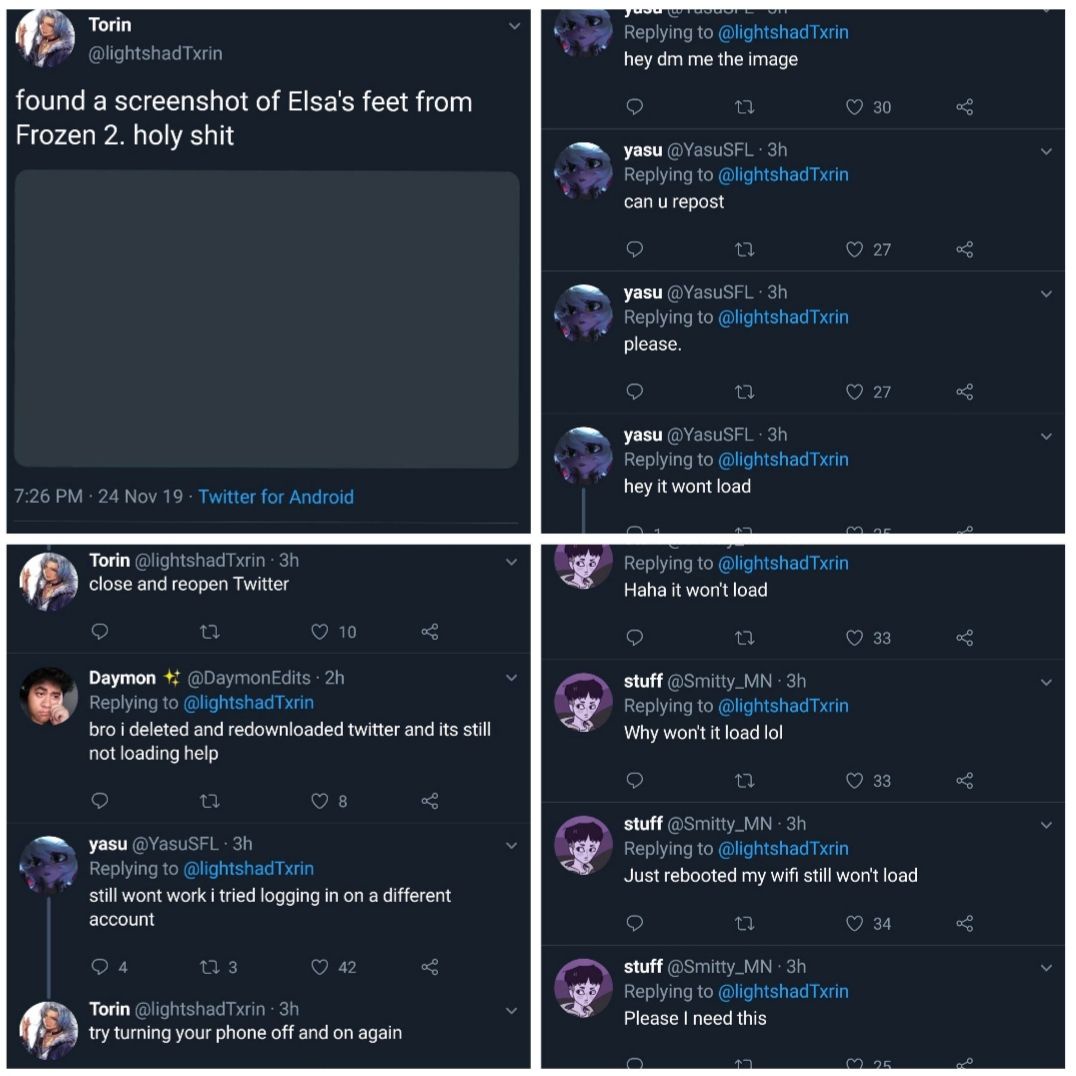
Task: Expand options chevron on Daymon's reply
Action: (512, 678)
